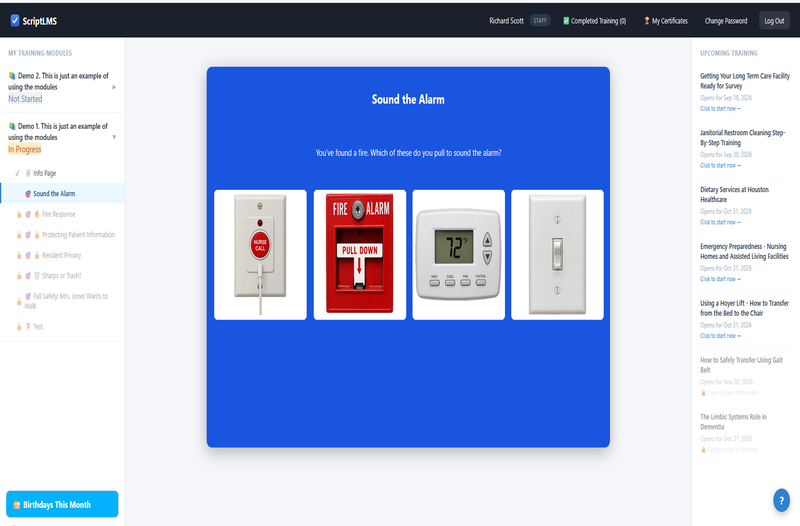Expand the Demo 2 module arrow
Viewport: 800px width, 526px height.
click(x=114, y=87)
